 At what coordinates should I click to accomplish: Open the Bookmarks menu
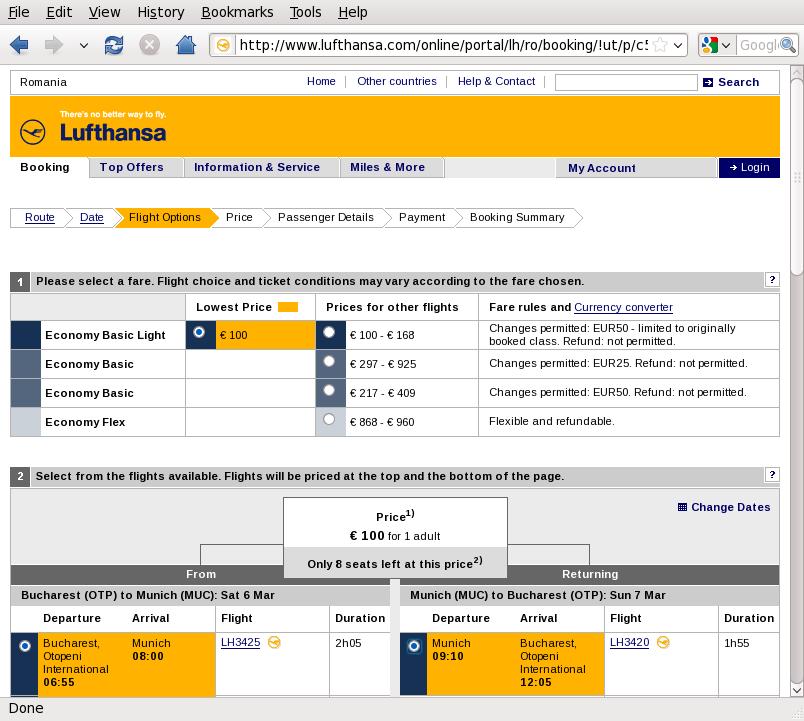point(237,12)
